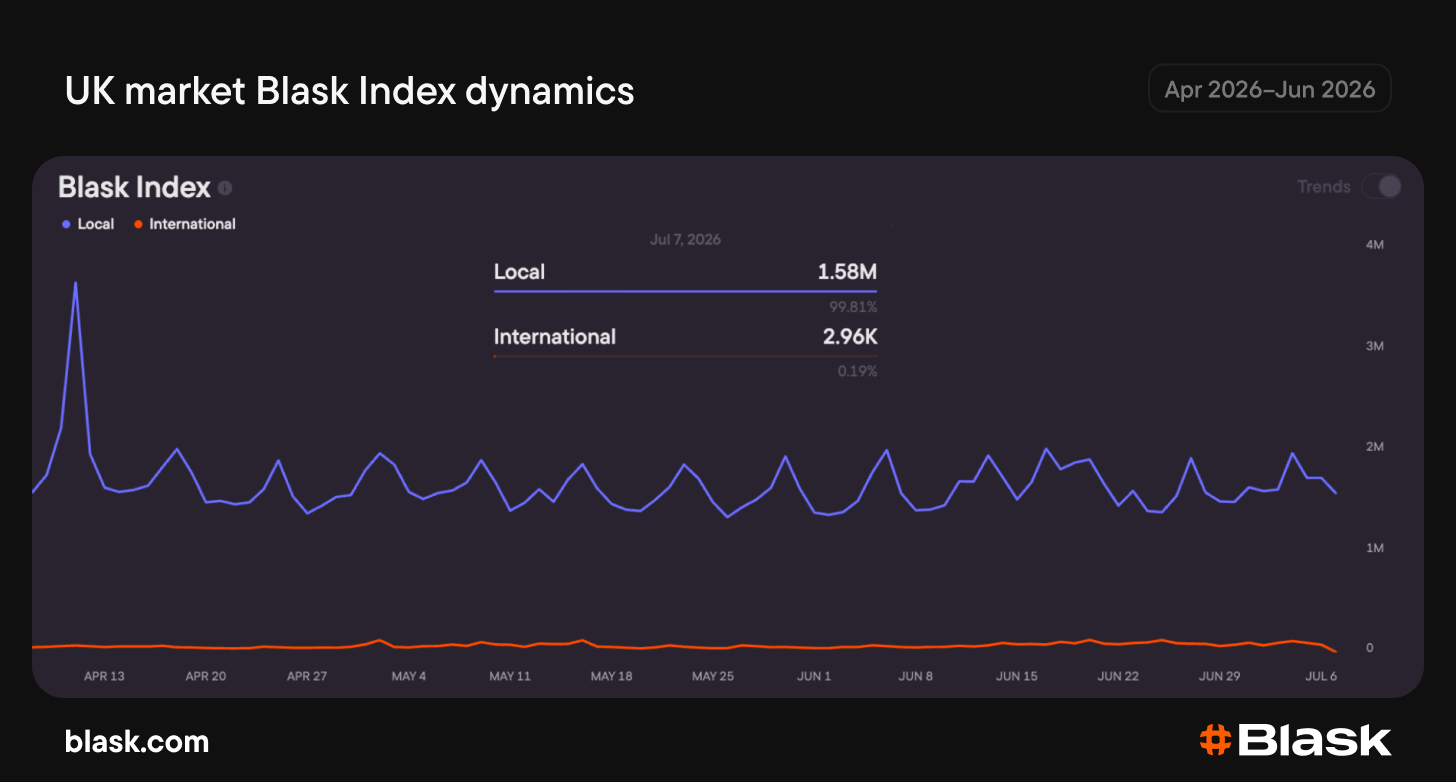Viewport: 1456px width, 782px height.
Task: Click the MAY 4 axis label
Action: pos(409,676)
